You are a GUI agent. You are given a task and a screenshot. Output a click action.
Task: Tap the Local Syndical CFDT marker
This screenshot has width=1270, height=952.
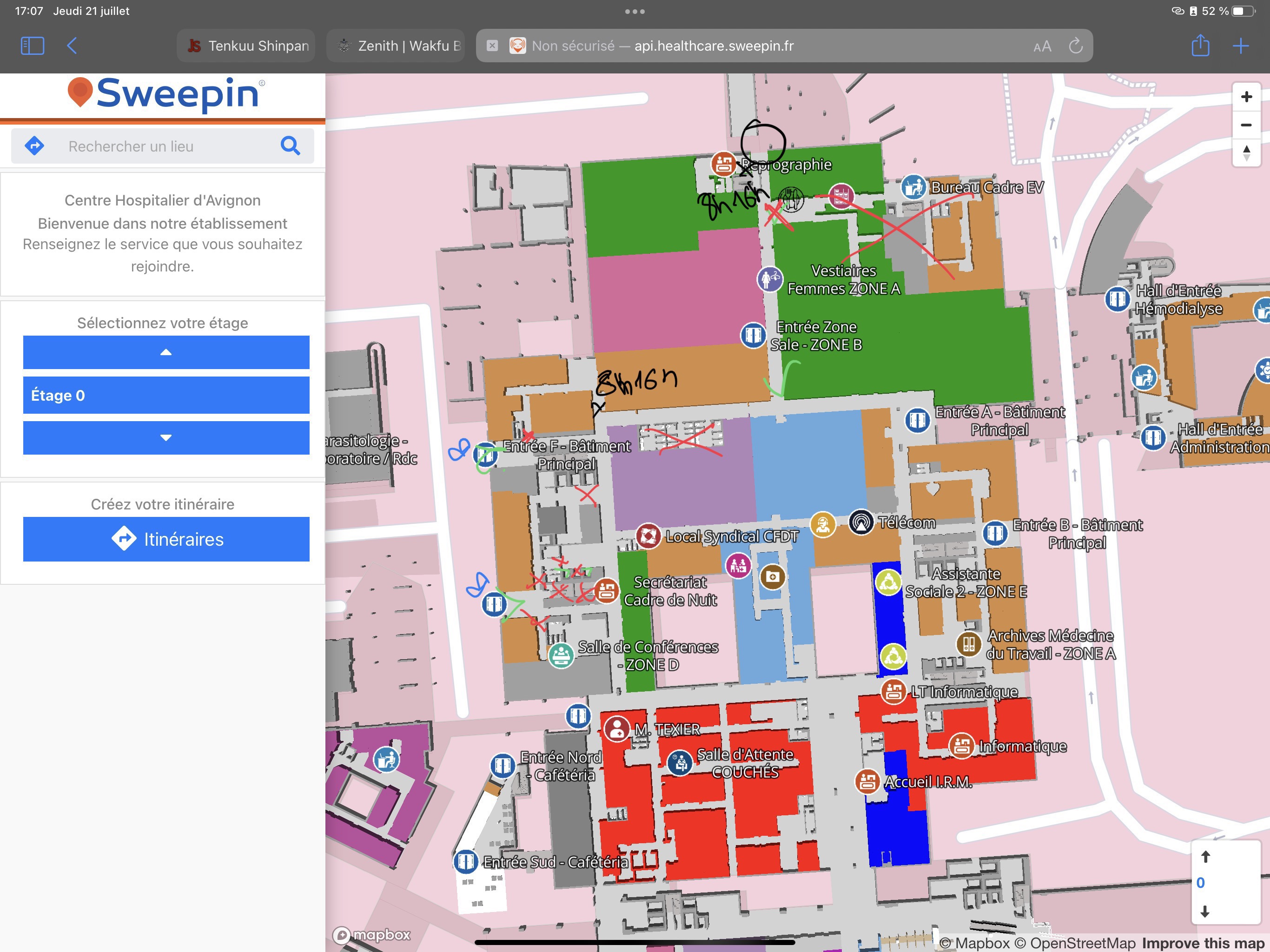pos(648,535)
